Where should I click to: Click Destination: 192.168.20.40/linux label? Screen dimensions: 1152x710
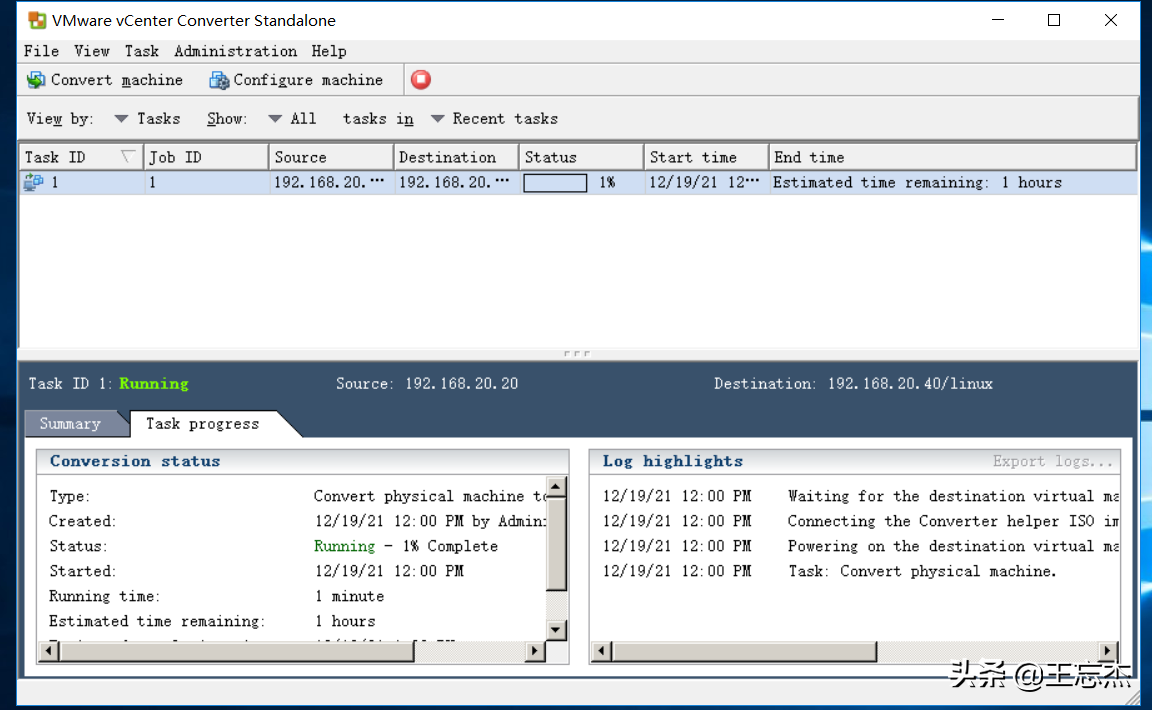[x=853, y=383]
